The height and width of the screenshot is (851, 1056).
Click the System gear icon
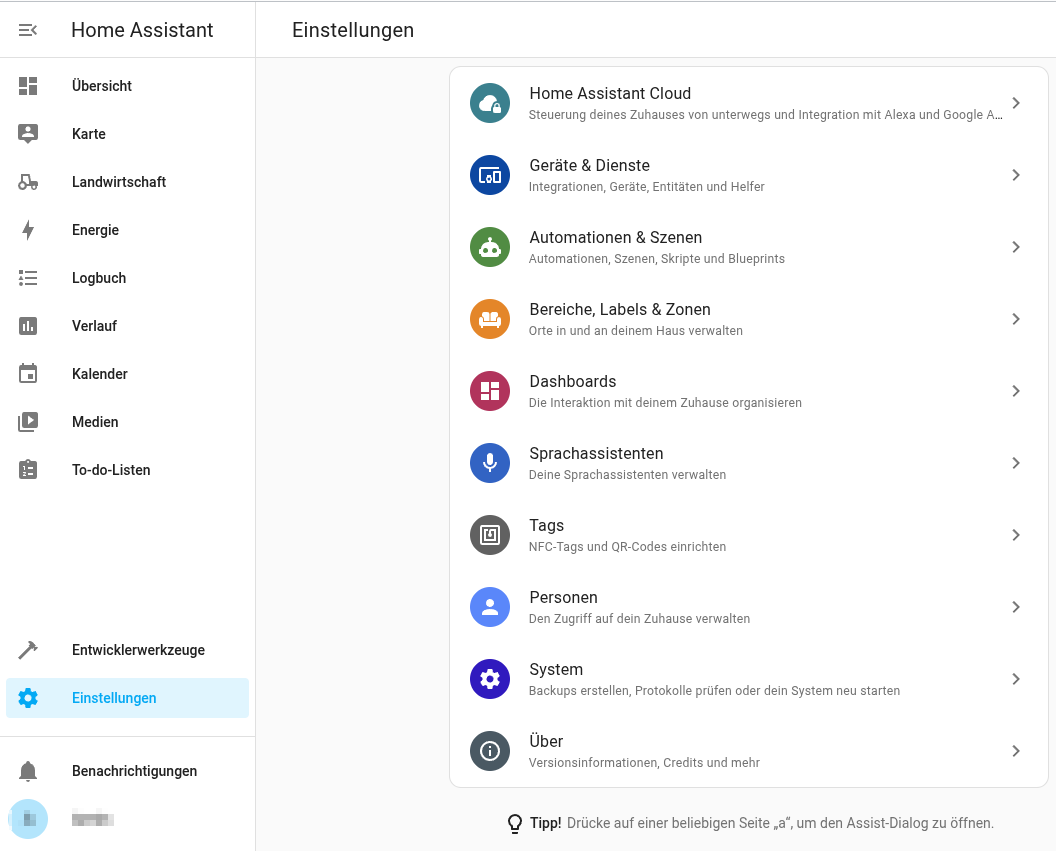point(489,679)
